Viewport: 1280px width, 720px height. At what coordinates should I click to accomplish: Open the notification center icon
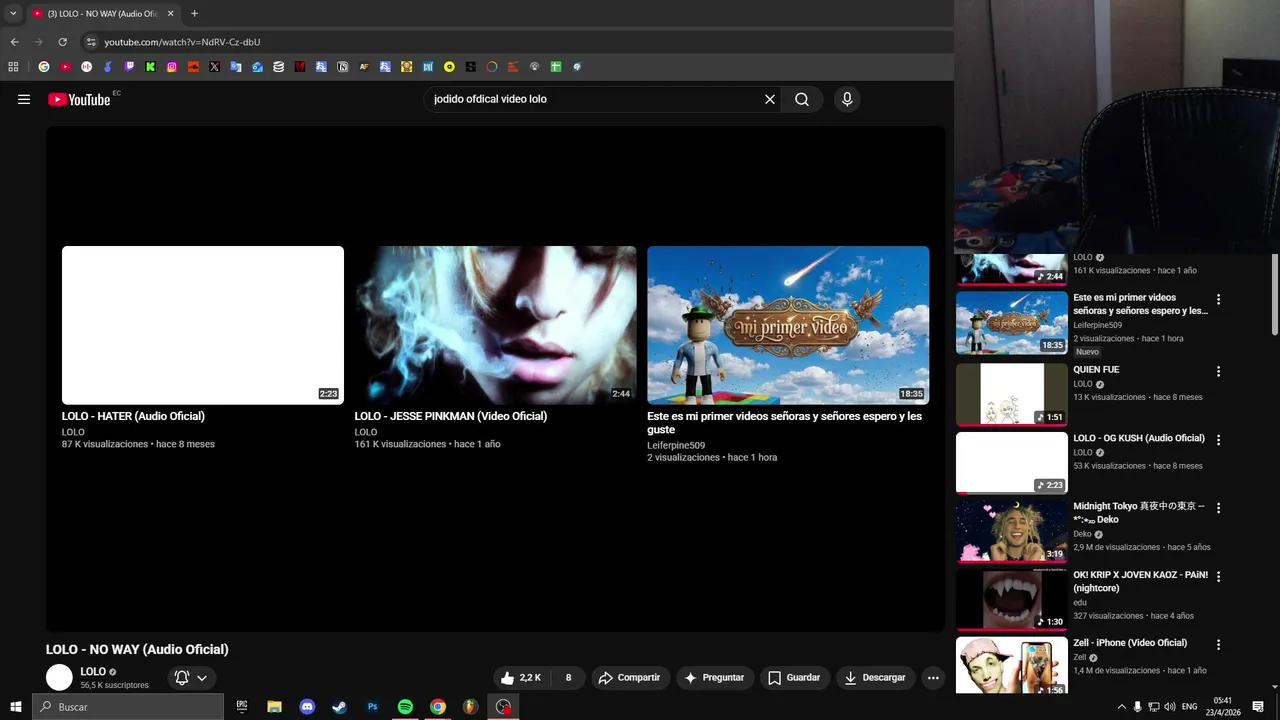click(x=1258, y=707)
